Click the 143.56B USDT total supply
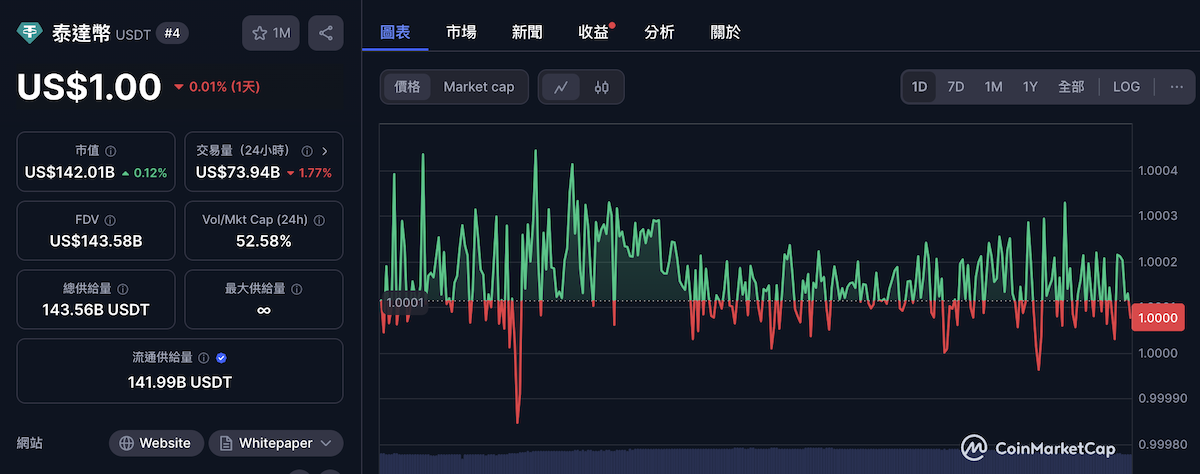The width and height of the screenshot is (1200, 474). pos(96,309)
